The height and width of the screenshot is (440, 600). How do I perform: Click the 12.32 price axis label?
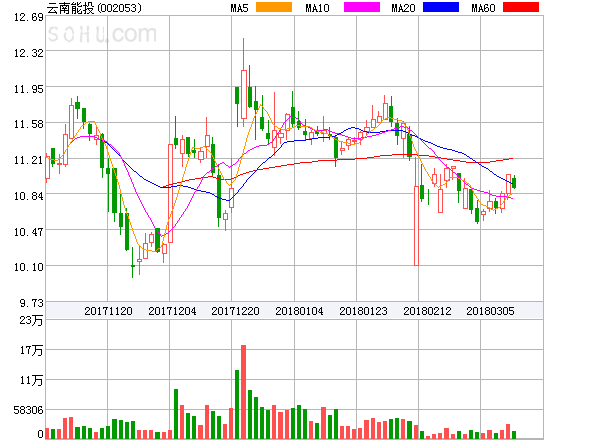pyautogui.click(x=29, y=53)
